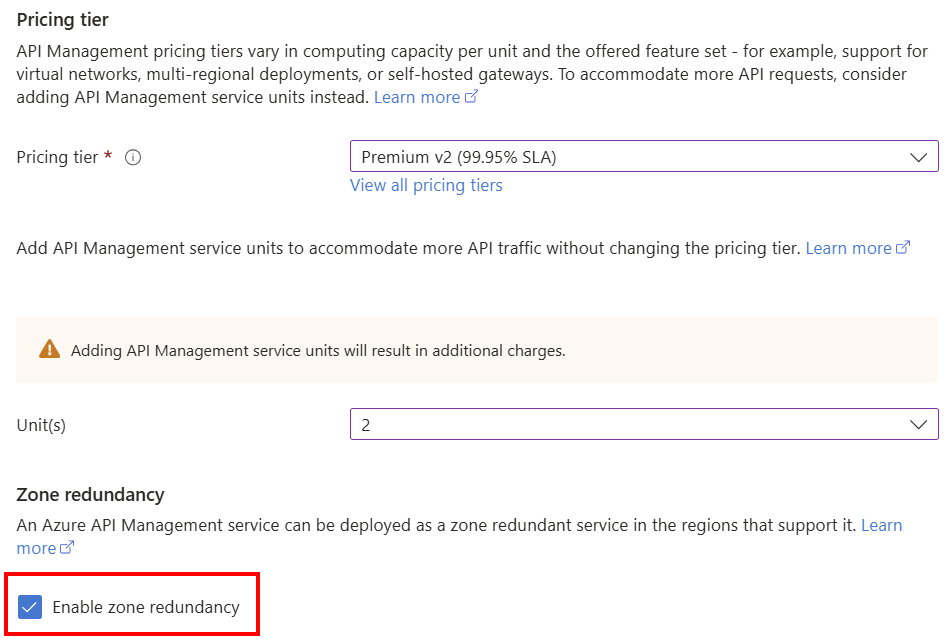This screenshot has height=640, width=952.
Task: Click the chevron on the Pricing tier dropdown
Action: [x=920, y=156]
